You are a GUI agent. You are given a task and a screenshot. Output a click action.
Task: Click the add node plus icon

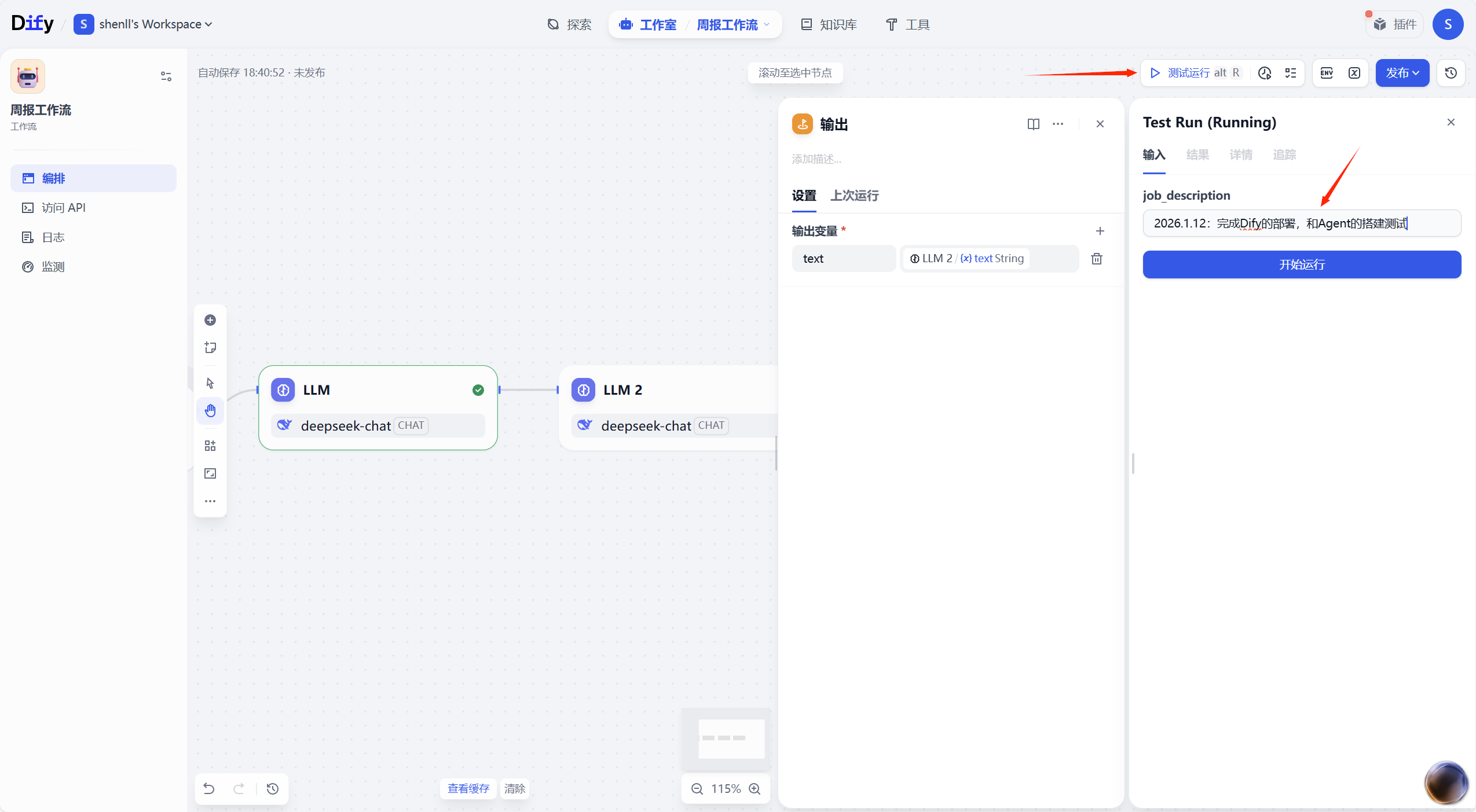210,320
